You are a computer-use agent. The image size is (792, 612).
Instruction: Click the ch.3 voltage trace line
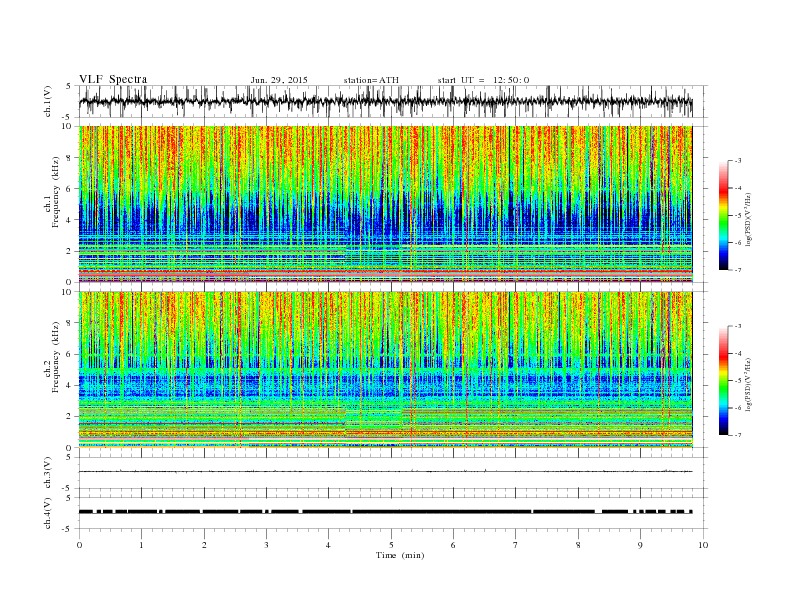[x=385, y=472]
